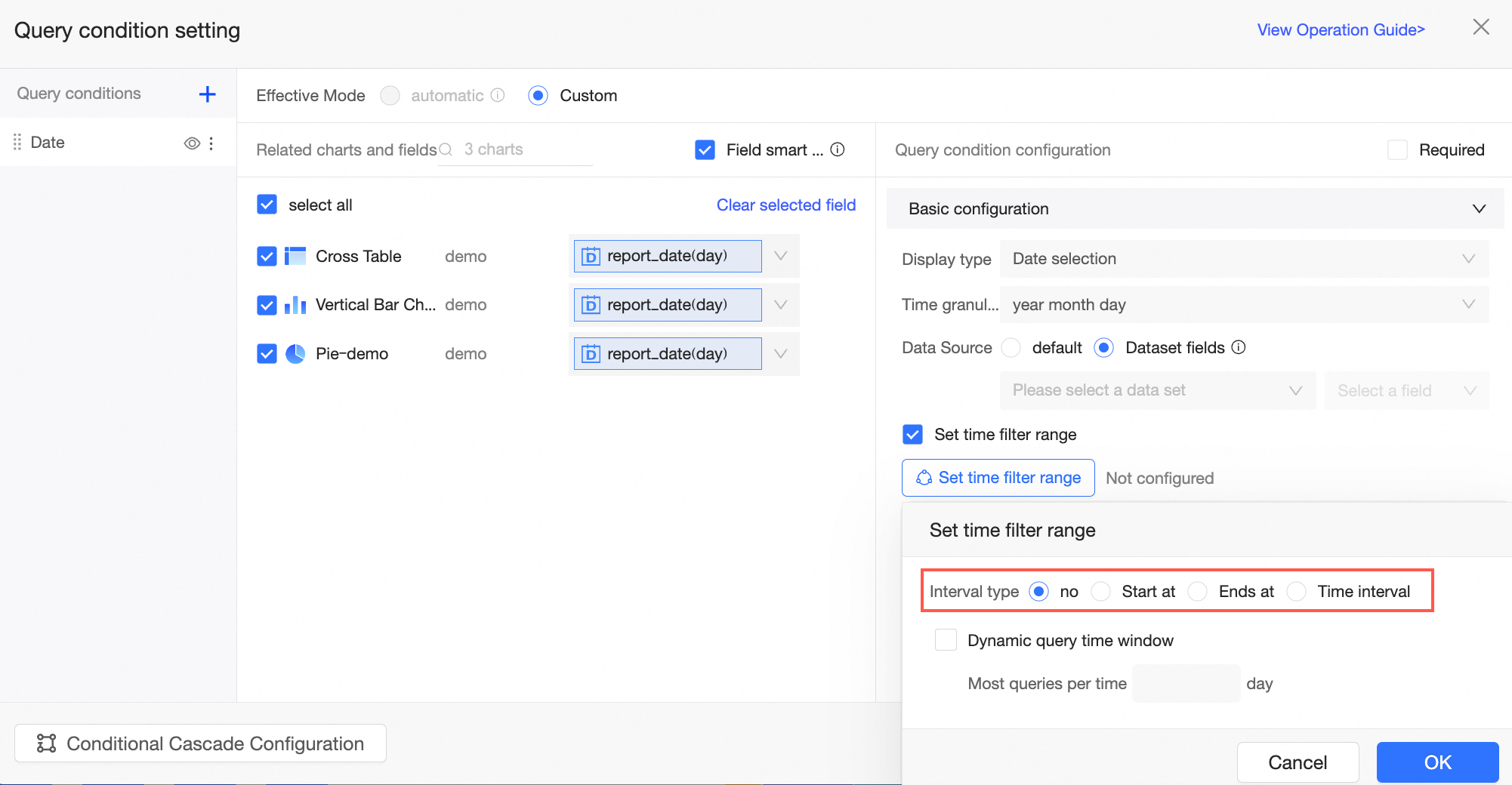This screenshot has width=1512, height=785.
Task: Click the Not configured status text
Action: [x=1159, y=478]
